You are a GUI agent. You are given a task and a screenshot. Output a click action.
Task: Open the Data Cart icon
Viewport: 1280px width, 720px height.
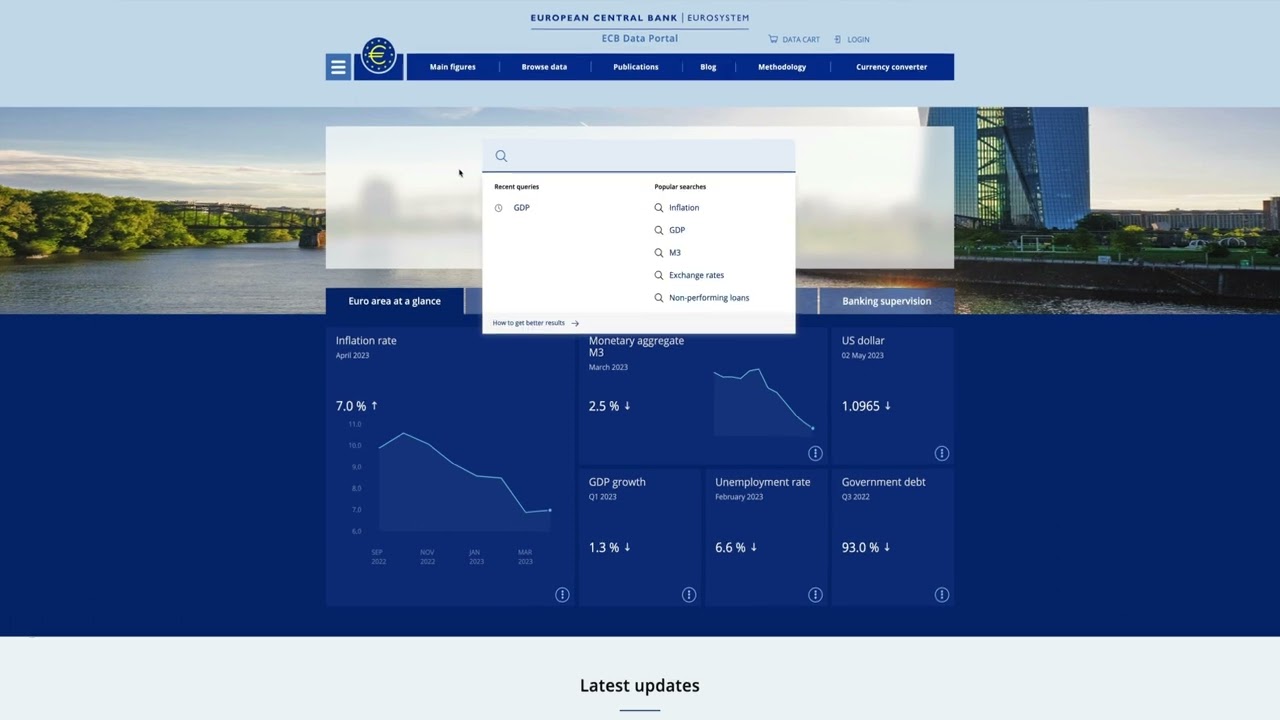(773, 39)
